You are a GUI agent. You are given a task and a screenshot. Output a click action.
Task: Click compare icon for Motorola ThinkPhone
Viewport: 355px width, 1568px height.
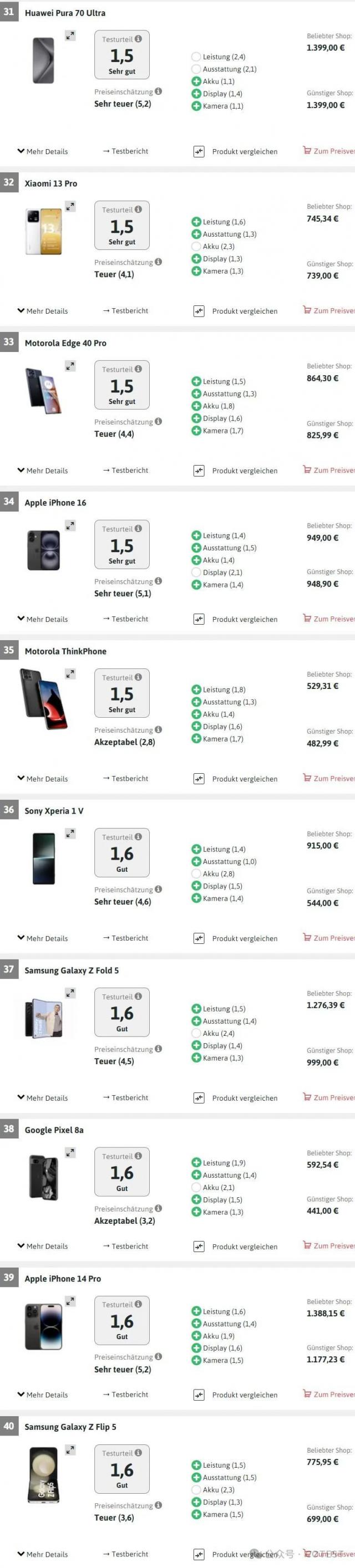click(199, 779)
